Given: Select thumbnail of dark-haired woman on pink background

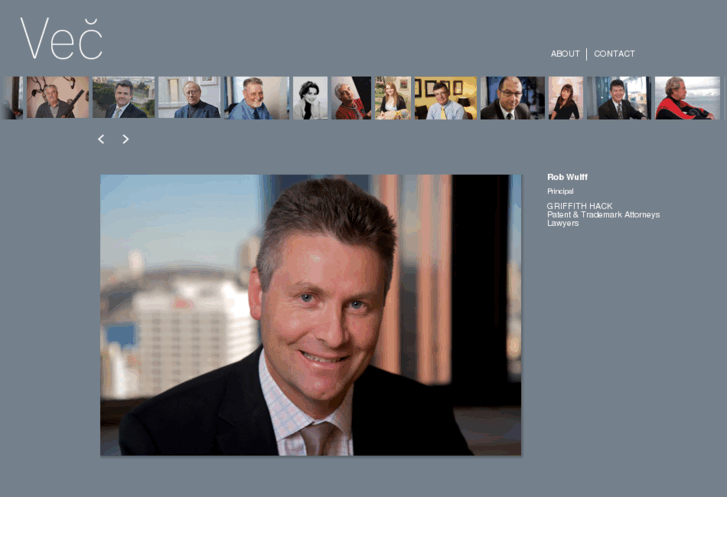Looking at the screenshot, I should (566, 98).
